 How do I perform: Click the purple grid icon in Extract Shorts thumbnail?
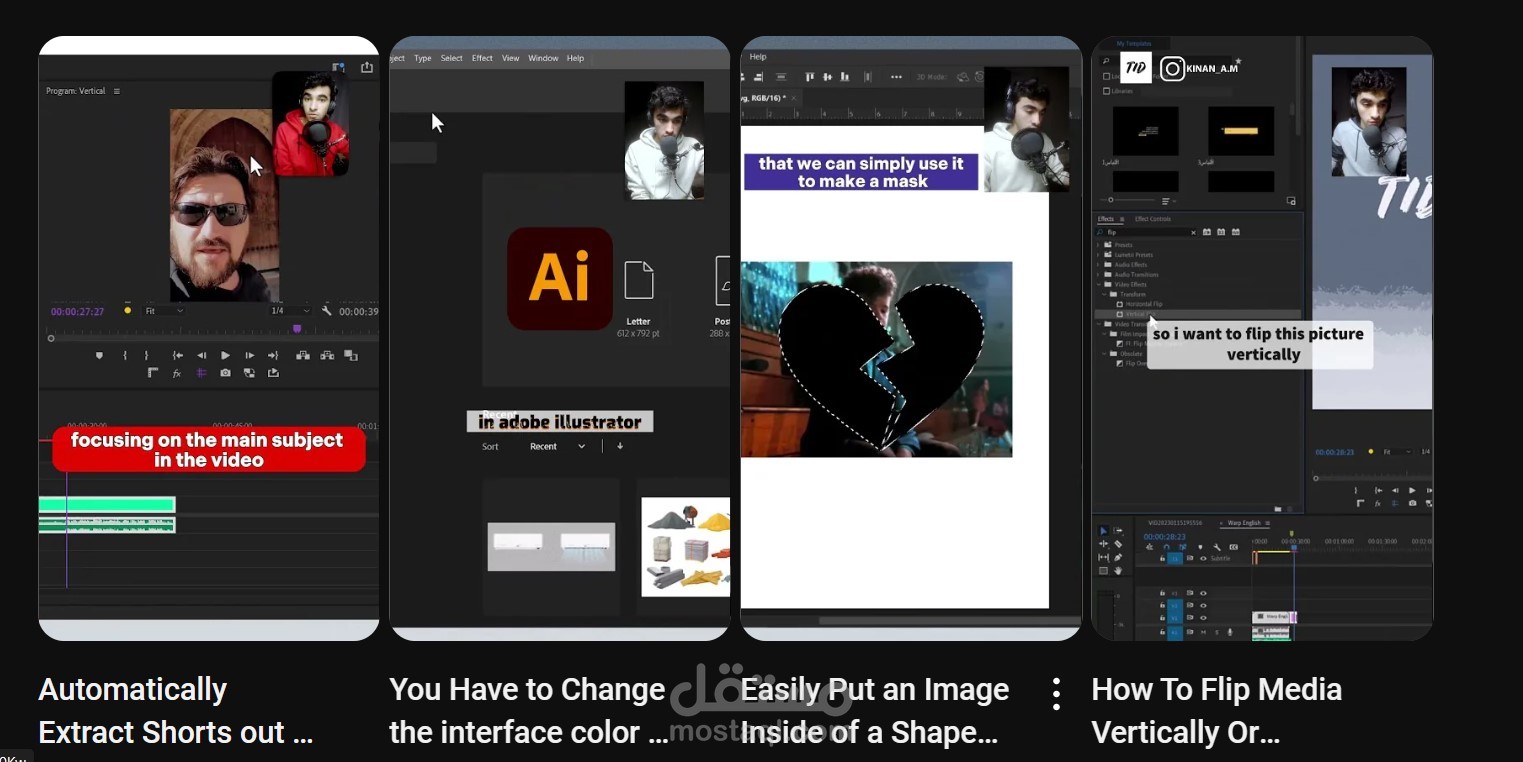(x=201, y=373)
